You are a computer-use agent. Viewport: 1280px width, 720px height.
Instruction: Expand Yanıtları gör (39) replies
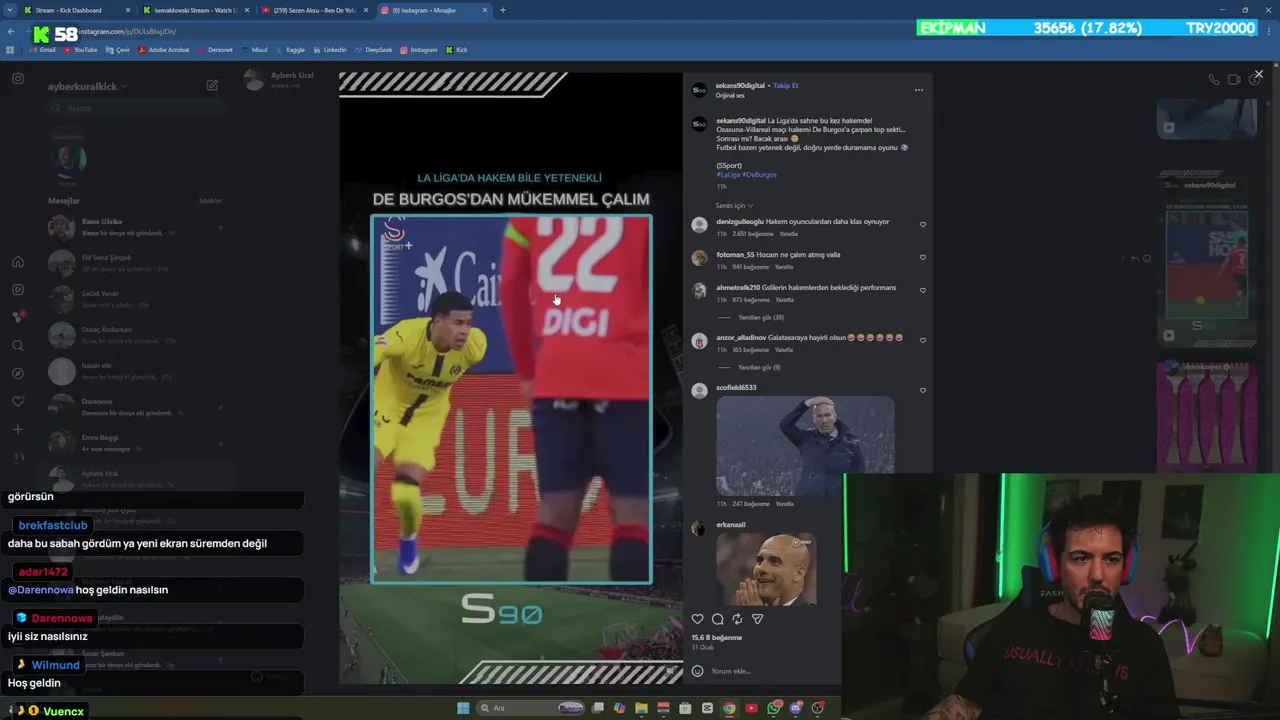pos(760,317)
